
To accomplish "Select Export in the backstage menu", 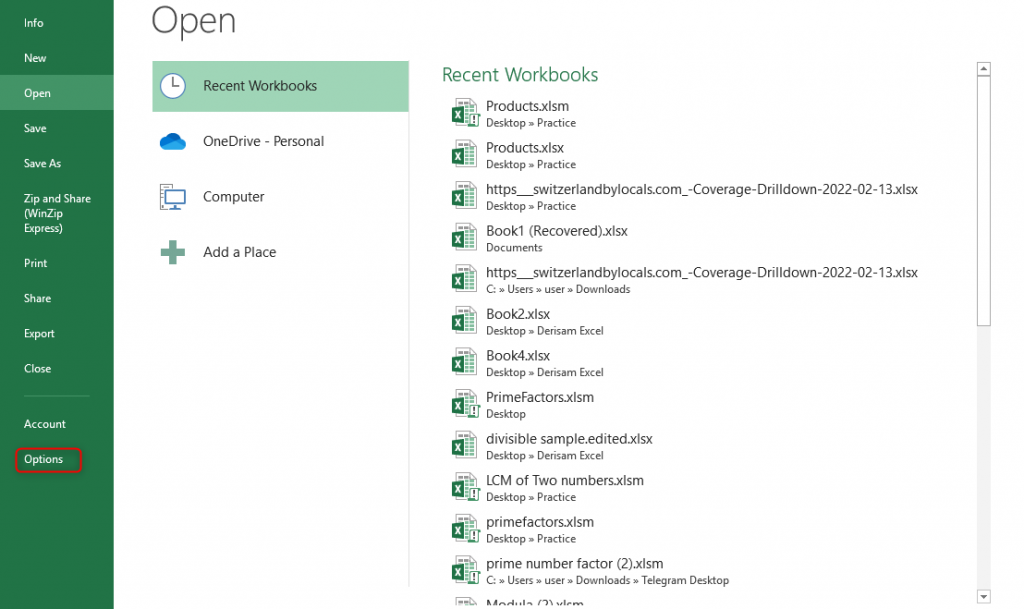I will click(x=40, y=333).
